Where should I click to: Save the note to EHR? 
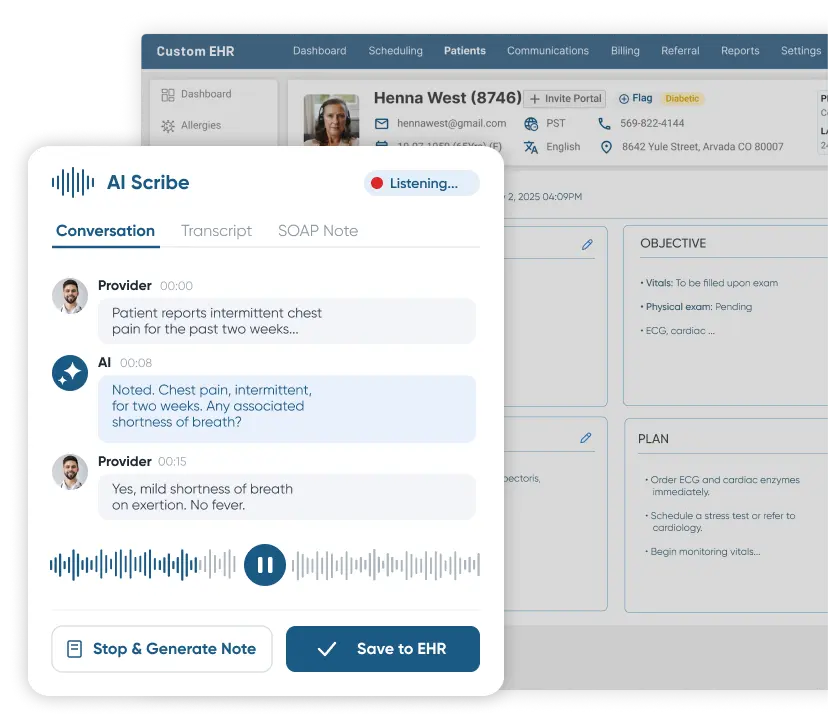point(383,648)
